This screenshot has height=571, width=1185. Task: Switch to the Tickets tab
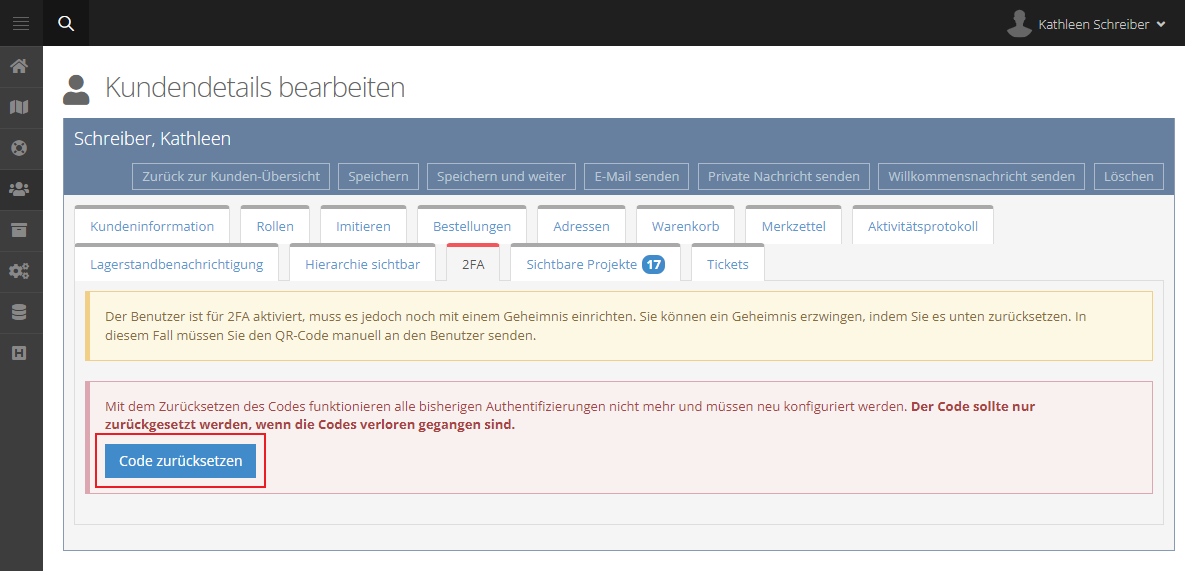coord(727,264)
